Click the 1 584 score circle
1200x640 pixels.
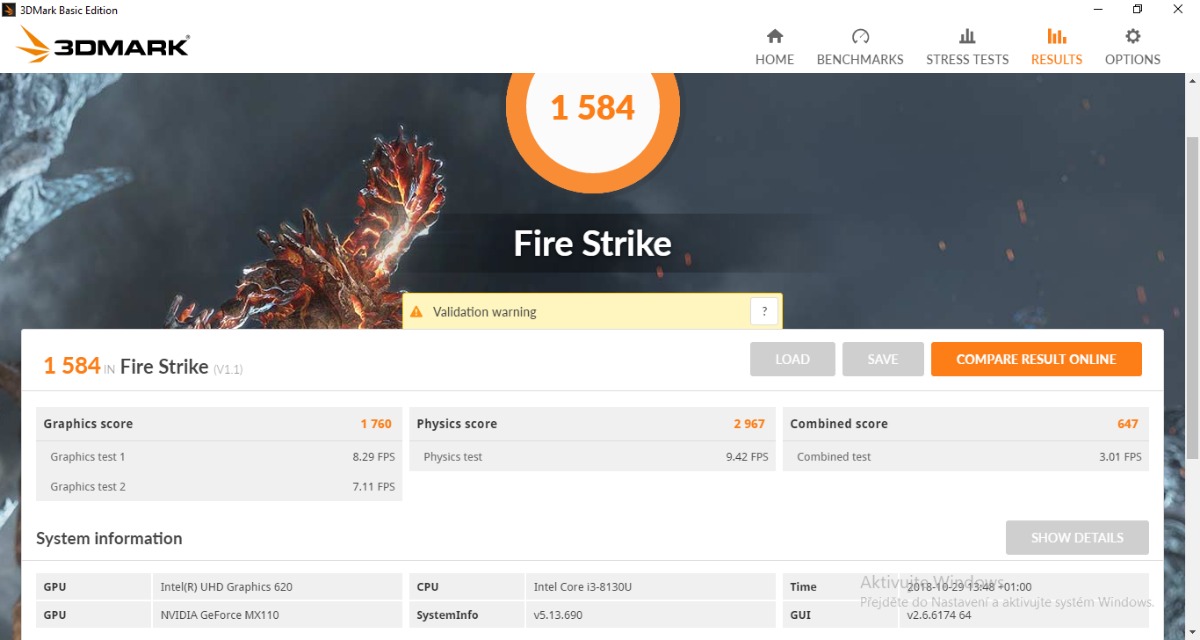pyautogui.click(x=593, y=106)
